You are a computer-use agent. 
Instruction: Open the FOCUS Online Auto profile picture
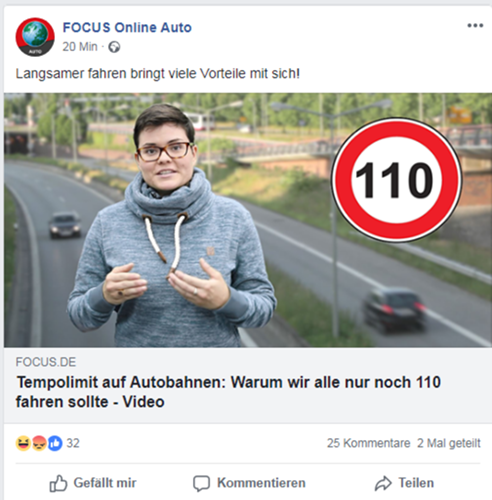pyautogui.click(x=35, y=37)
